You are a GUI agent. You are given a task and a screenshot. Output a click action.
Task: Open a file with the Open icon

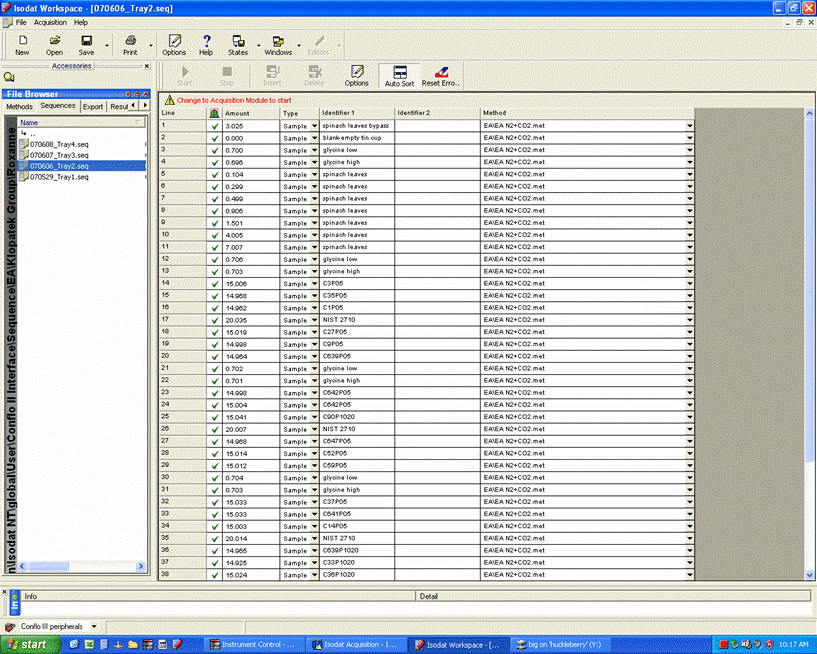tap(54, 45)
